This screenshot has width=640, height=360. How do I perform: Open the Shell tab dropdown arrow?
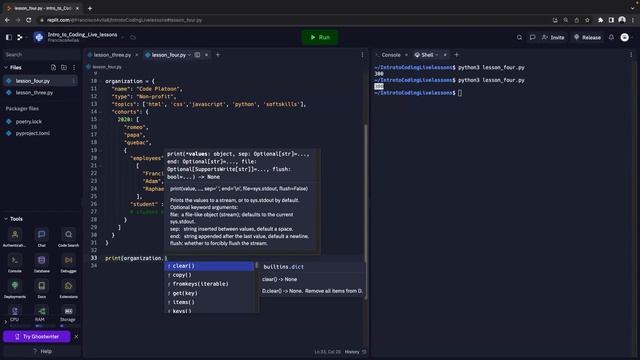coord(437,55)
